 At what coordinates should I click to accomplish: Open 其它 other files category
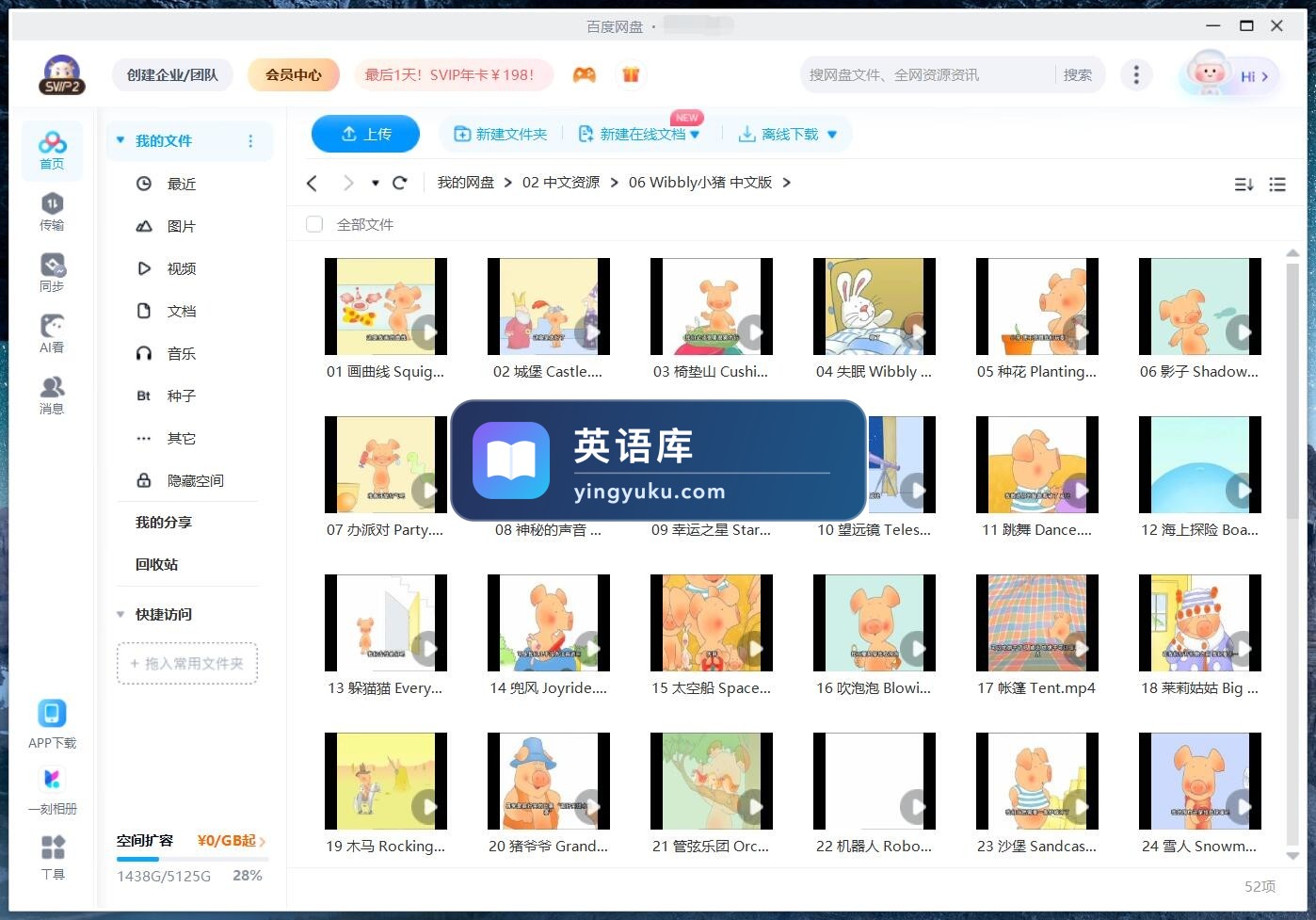(x=182, y=438)
